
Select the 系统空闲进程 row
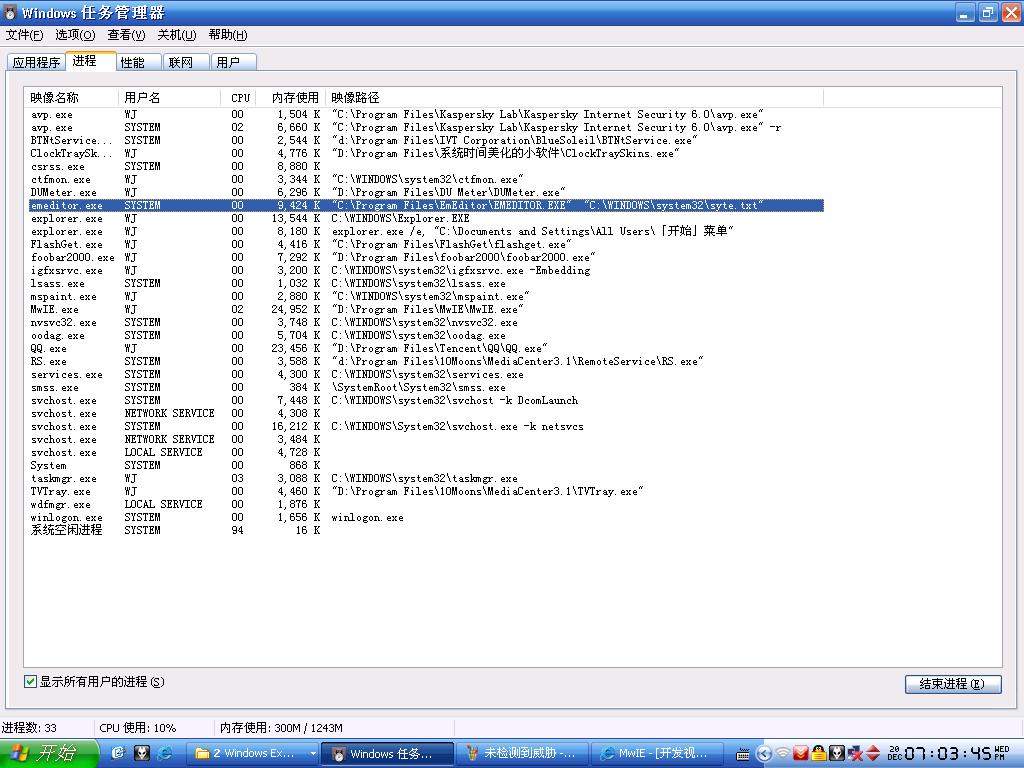(426, 530)
